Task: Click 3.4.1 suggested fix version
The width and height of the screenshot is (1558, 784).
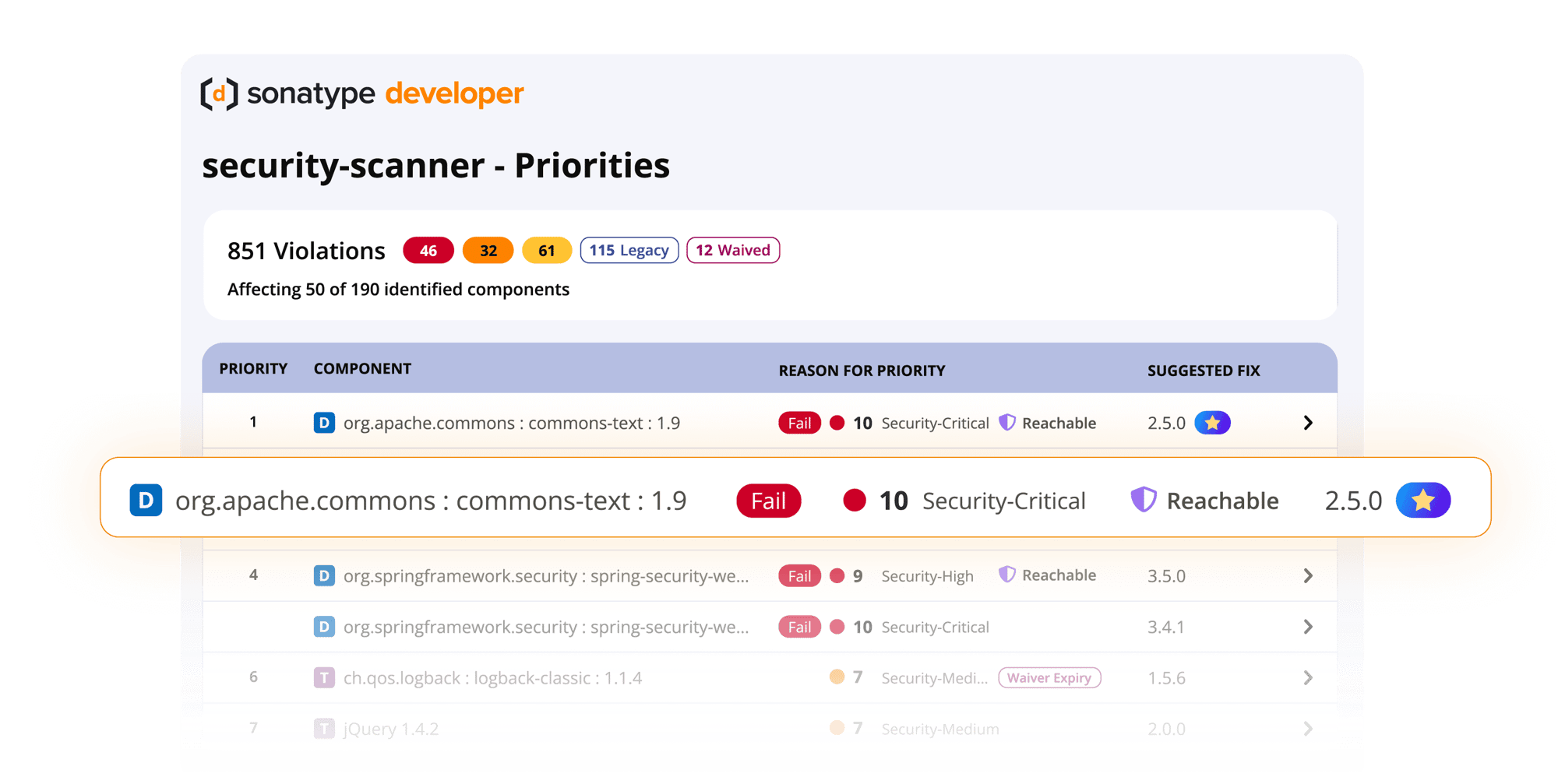Action: (x=1165, y=627)
